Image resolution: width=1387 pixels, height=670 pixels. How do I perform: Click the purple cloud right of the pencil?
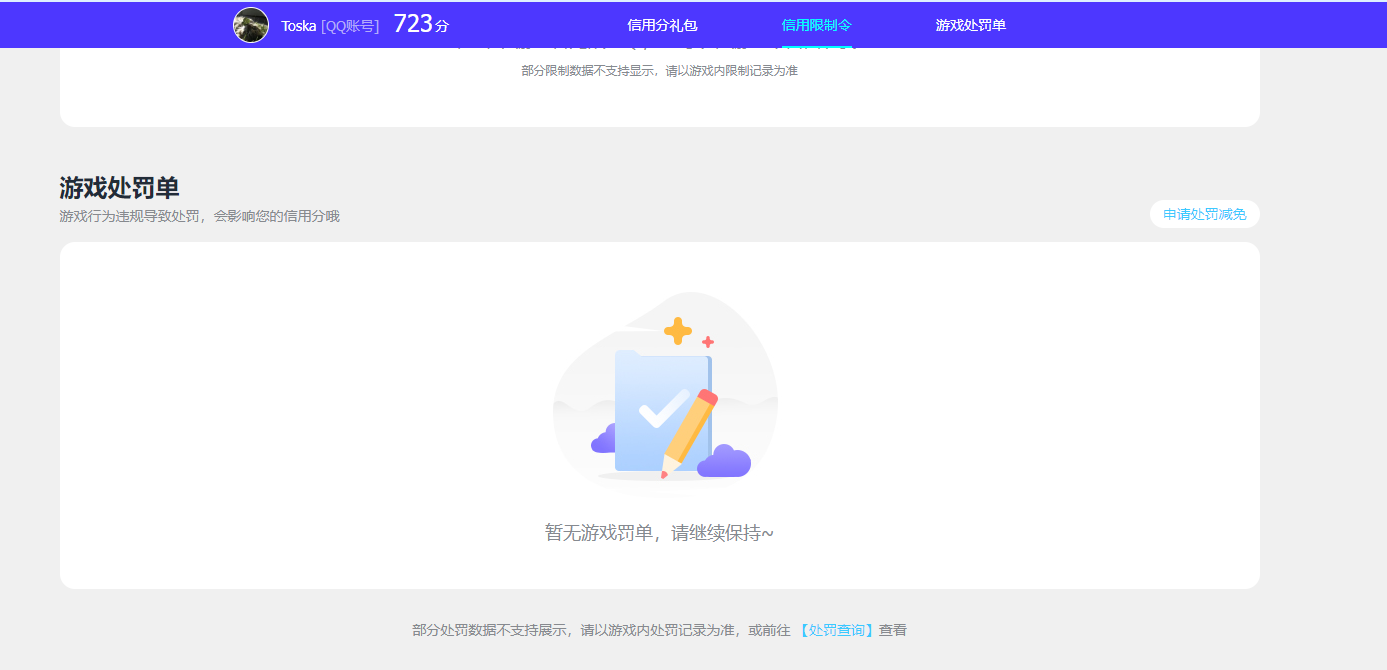(x=725, y=462)
